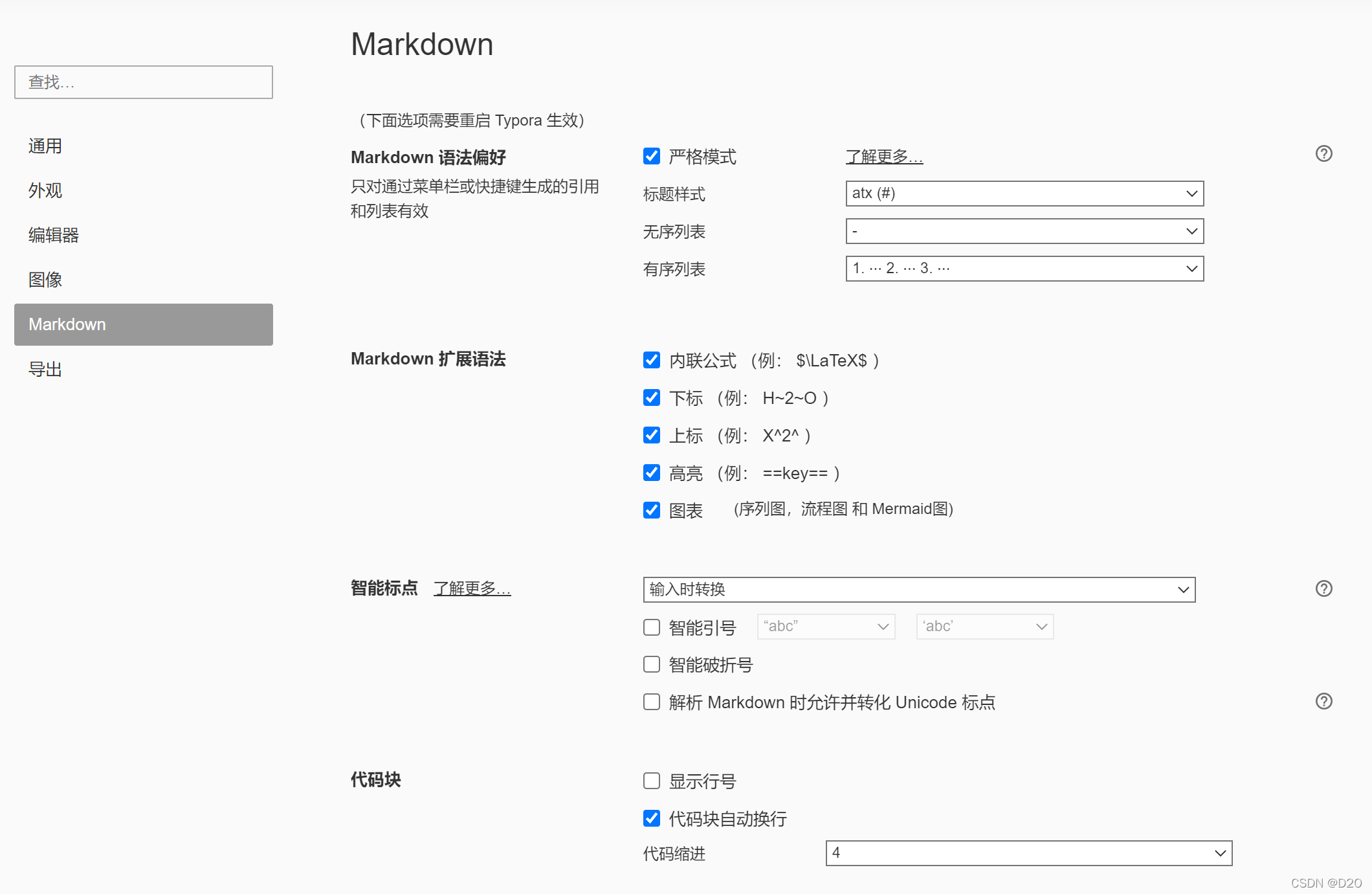Click the Markdown 语法偏好 heading
The width and height of the screenshot is (1372, 894).
pyautogui.click(x=428, y=157)
